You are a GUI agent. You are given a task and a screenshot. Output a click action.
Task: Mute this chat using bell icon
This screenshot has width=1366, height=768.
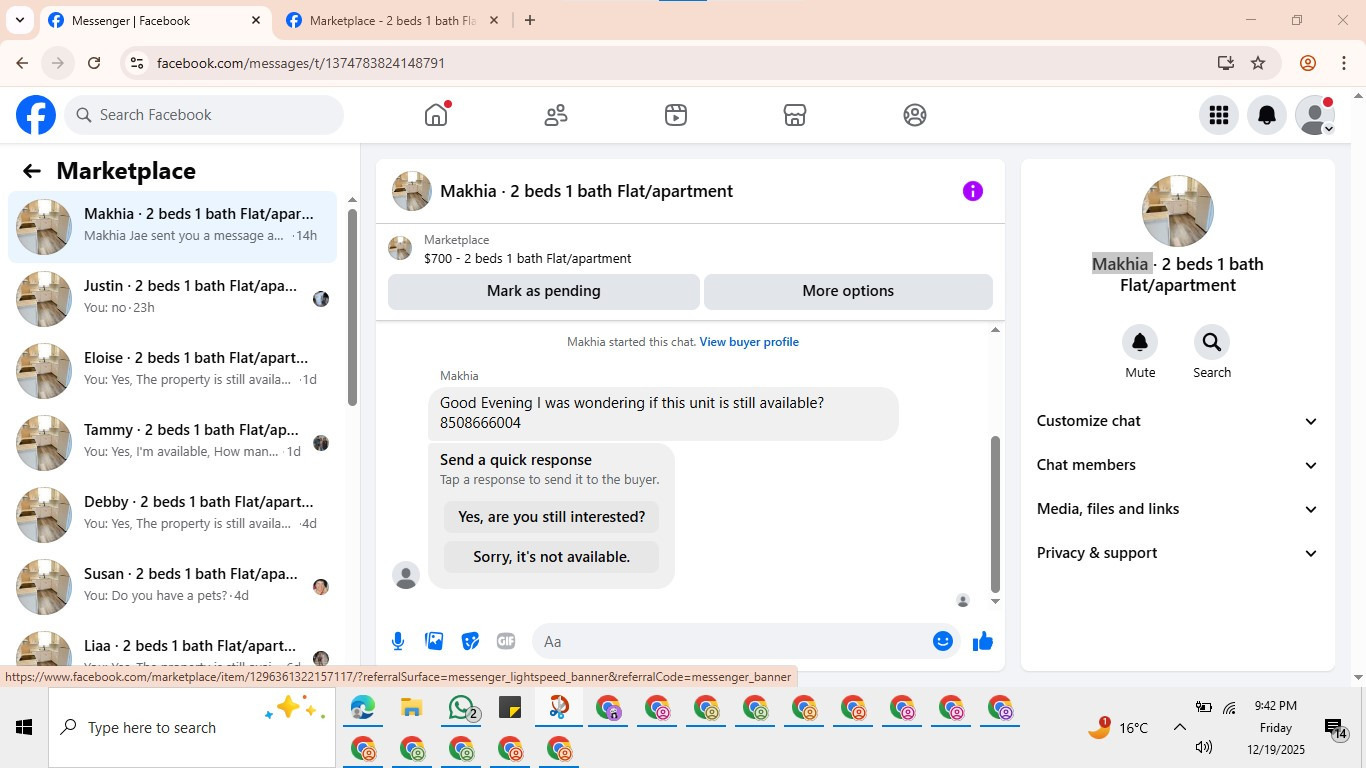coord(1140,343)
